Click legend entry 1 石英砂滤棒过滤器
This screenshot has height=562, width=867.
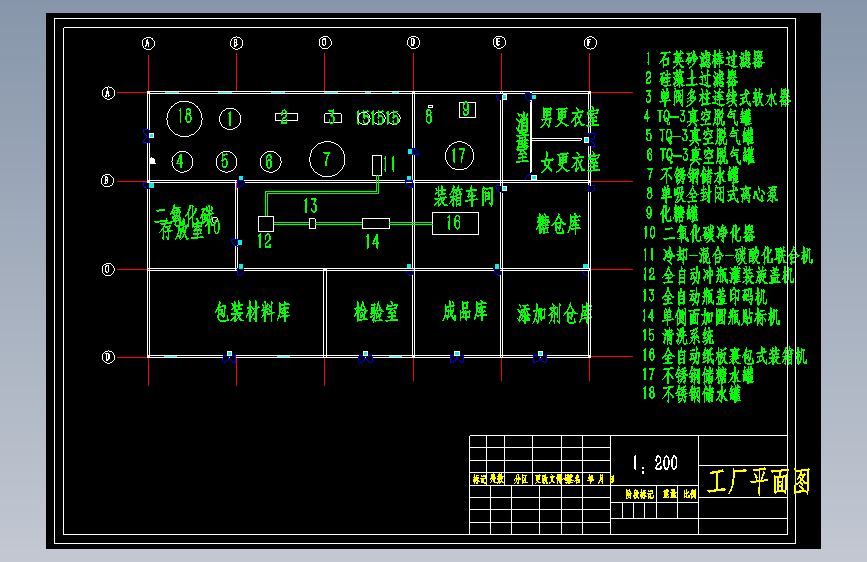pos(705,59)
